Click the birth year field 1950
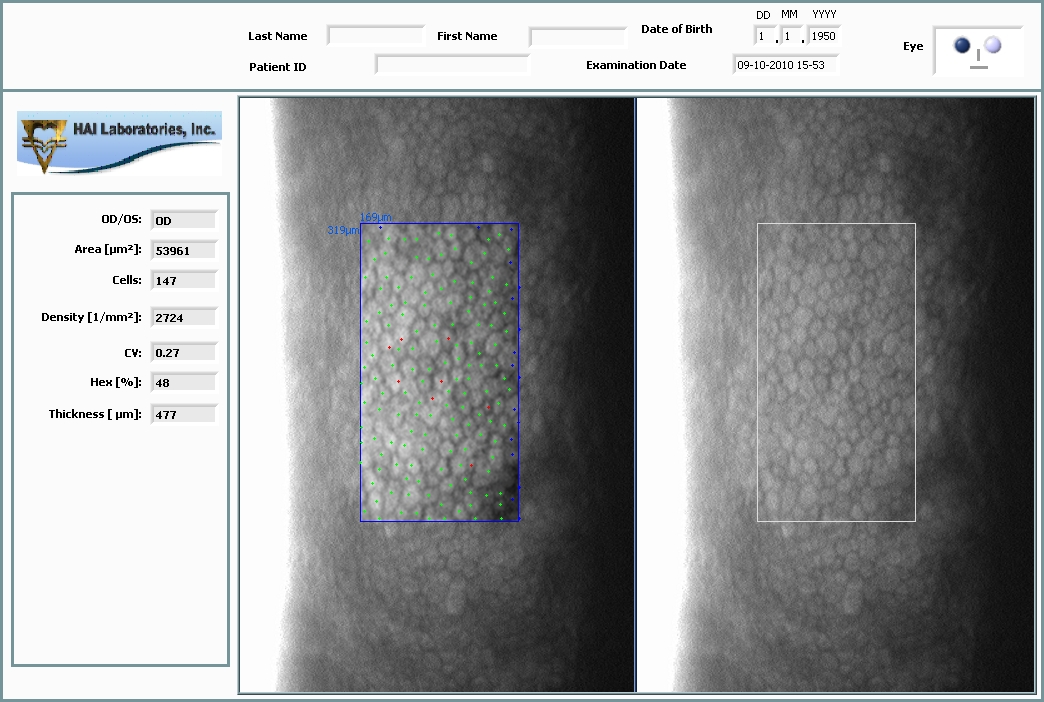1044x702 pixels. [x=824, y=36]
